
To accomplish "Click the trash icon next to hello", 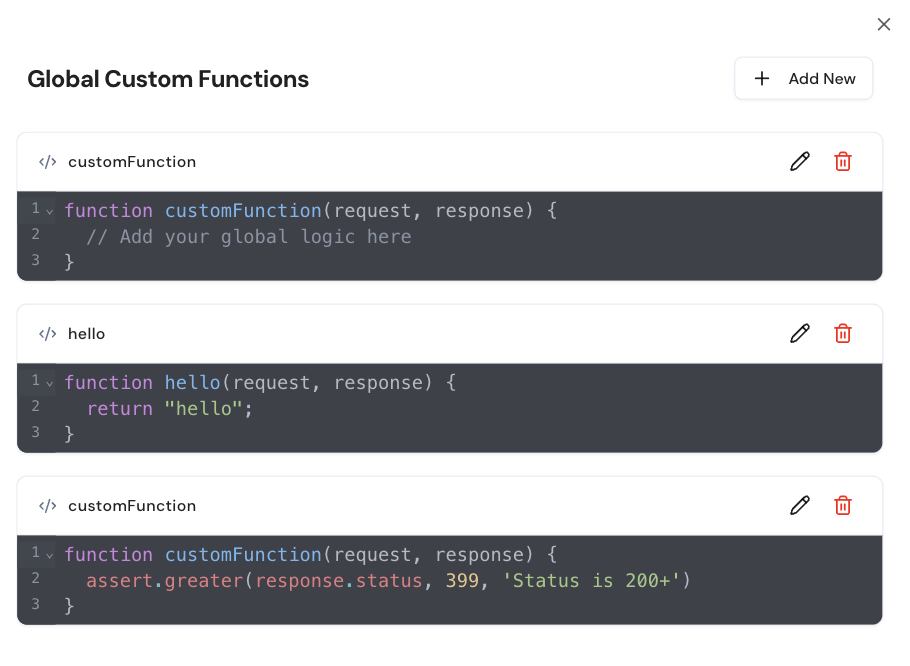I will click(x=843, y=333).
